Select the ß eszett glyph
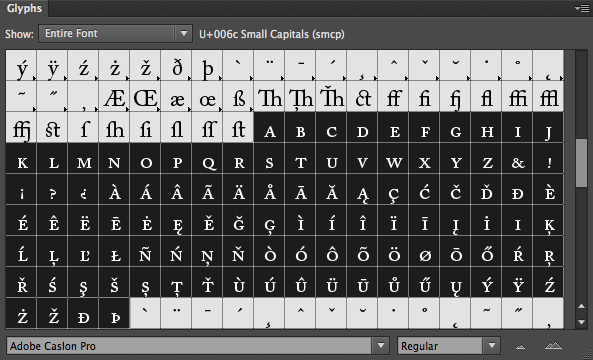Viewport: 593px width, 360px height. (238, 96)
